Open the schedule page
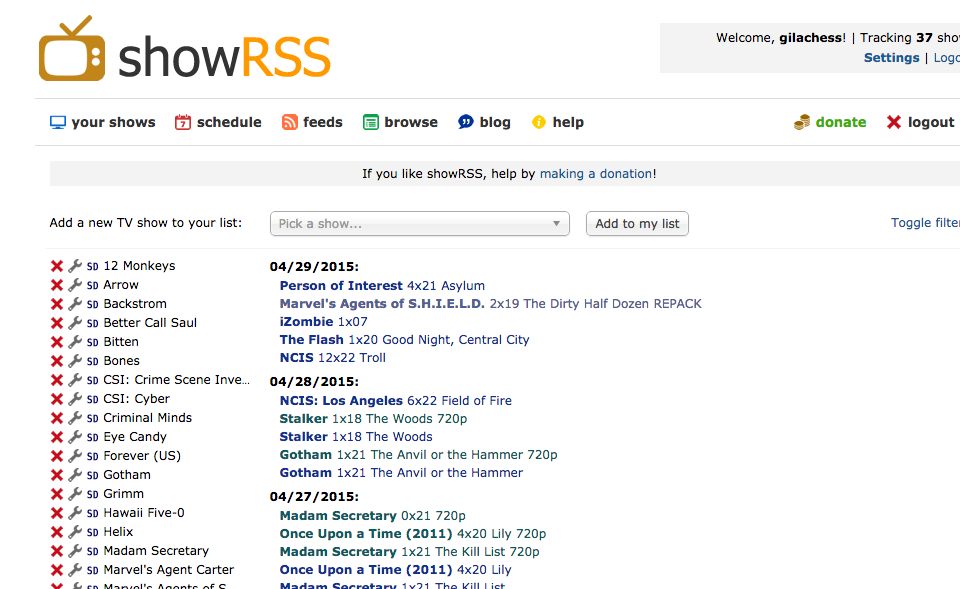Screen dimensions: 960x589 pos(218,122)
